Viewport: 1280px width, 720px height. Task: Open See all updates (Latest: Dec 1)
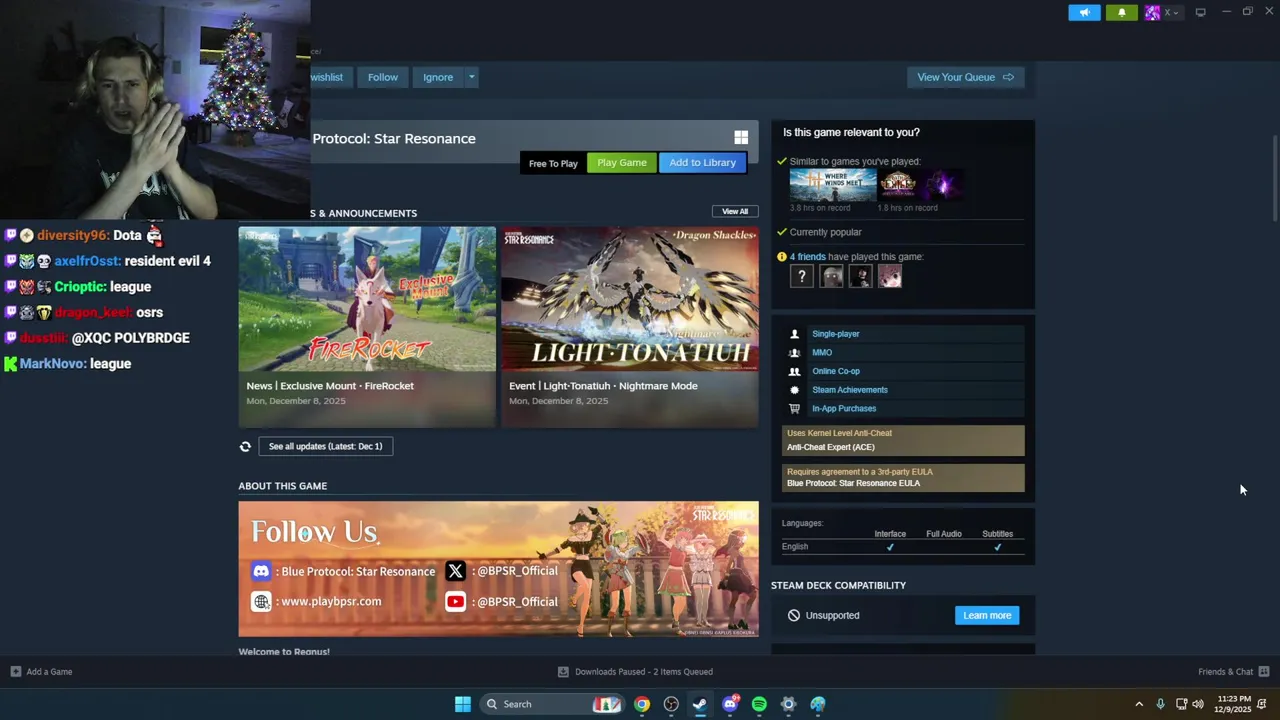click(x=325, y=446)
